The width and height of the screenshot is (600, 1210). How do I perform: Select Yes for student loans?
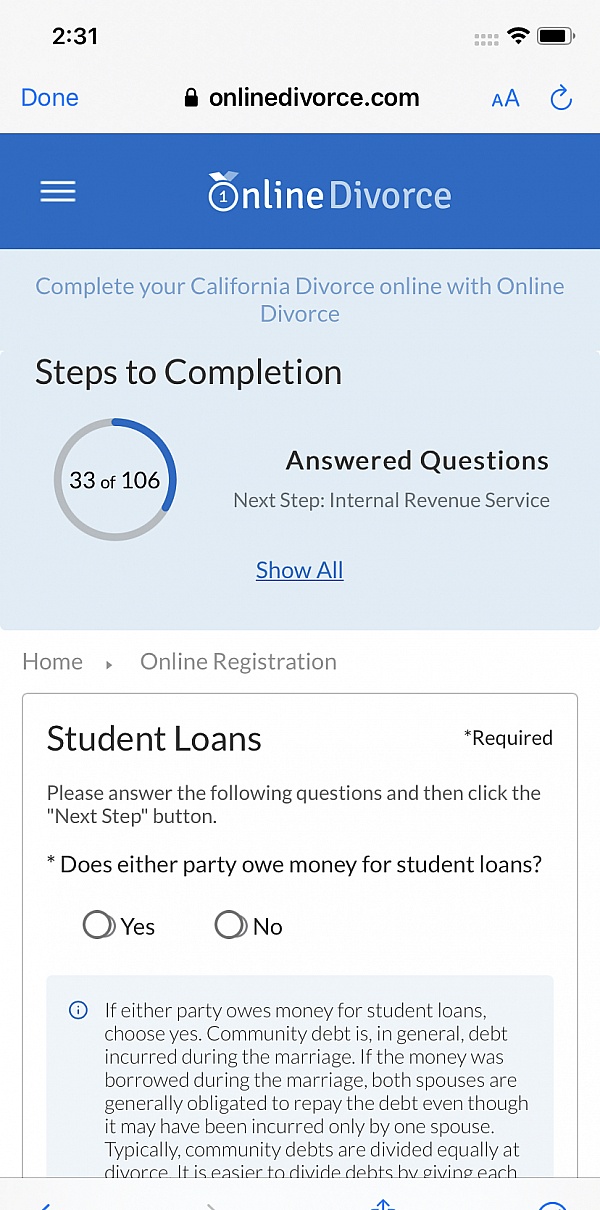(x=99, y=925)
